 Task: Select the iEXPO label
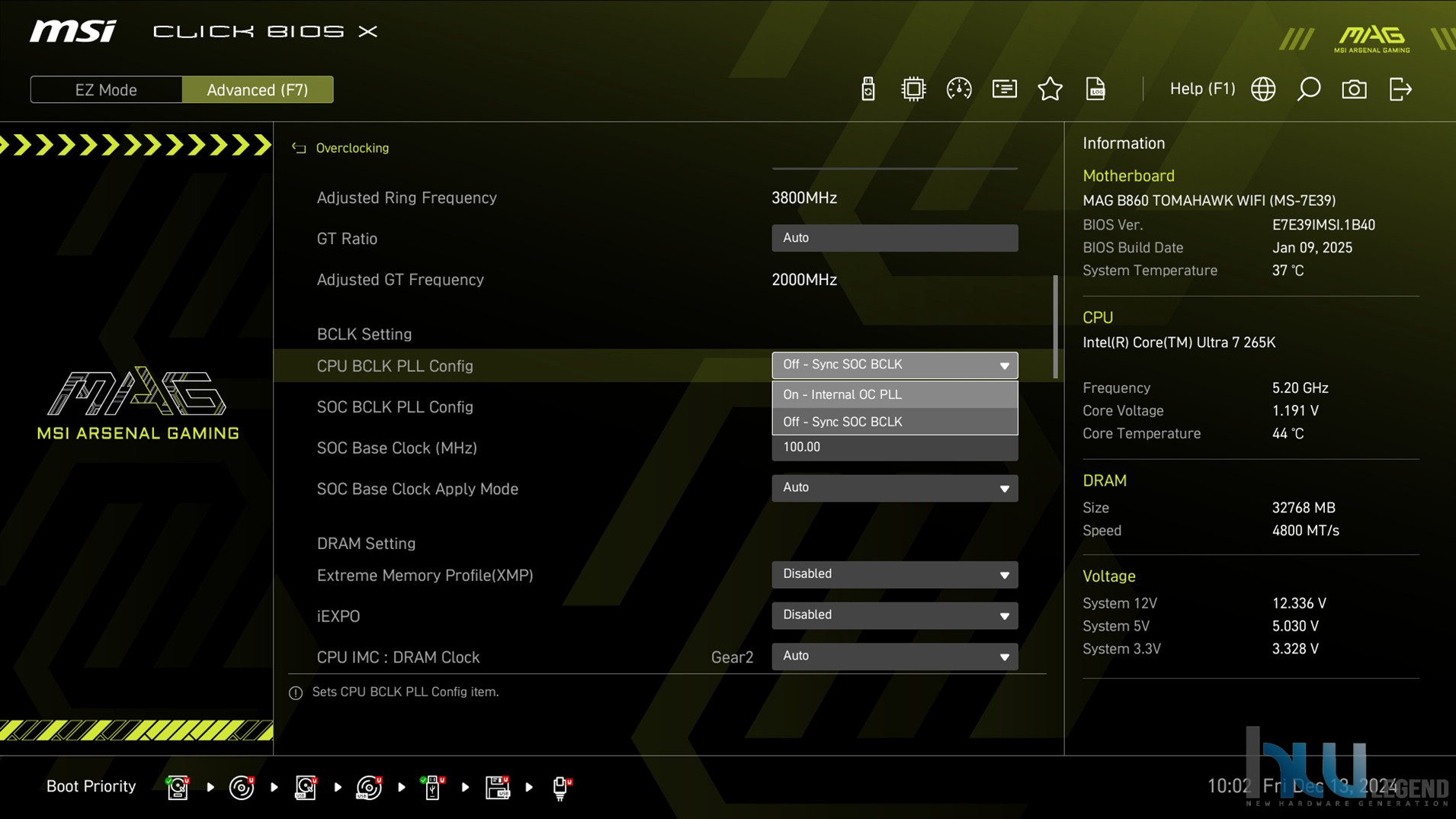(x=338, y=616)
